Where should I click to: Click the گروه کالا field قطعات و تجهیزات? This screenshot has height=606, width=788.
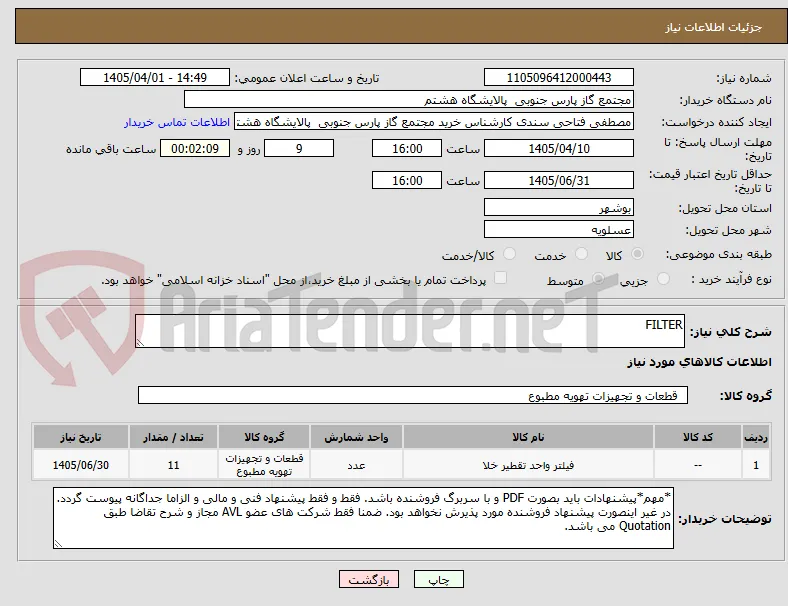[x=413, y=395]
